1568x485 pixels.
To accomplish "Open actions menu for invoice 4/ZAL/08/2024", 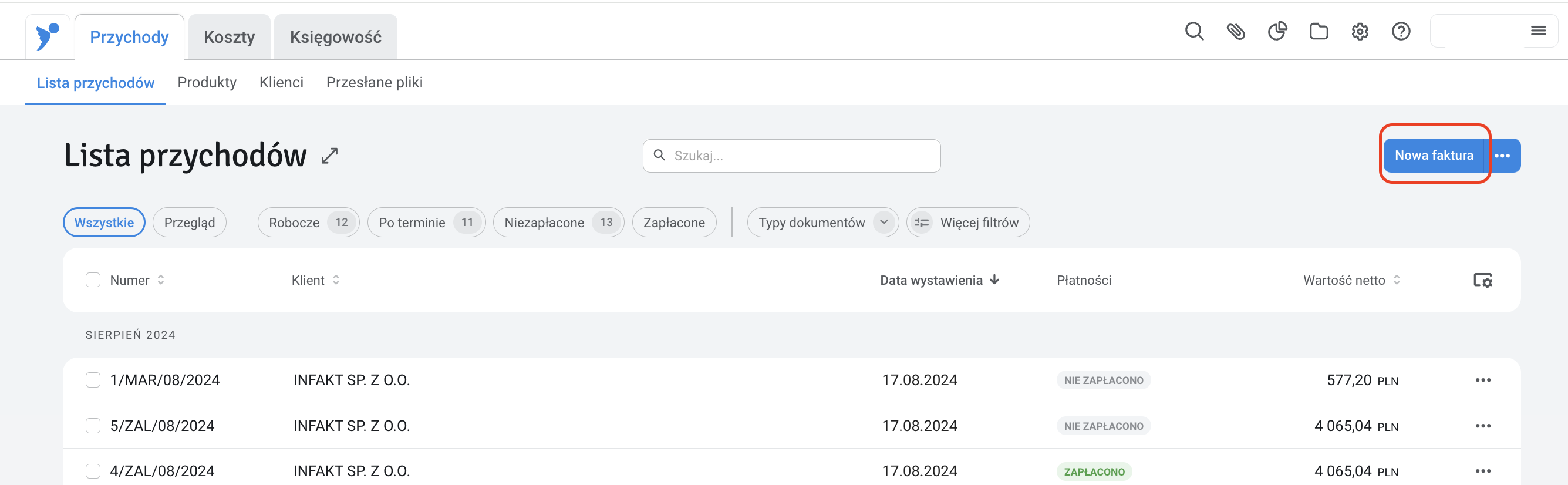I will click(1483, 471).
